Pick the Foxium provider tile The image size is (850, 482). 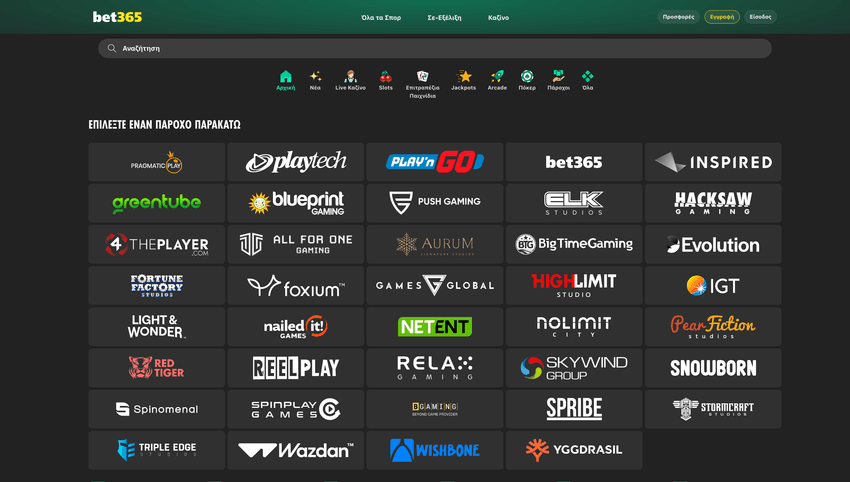[x=296, y=286]
